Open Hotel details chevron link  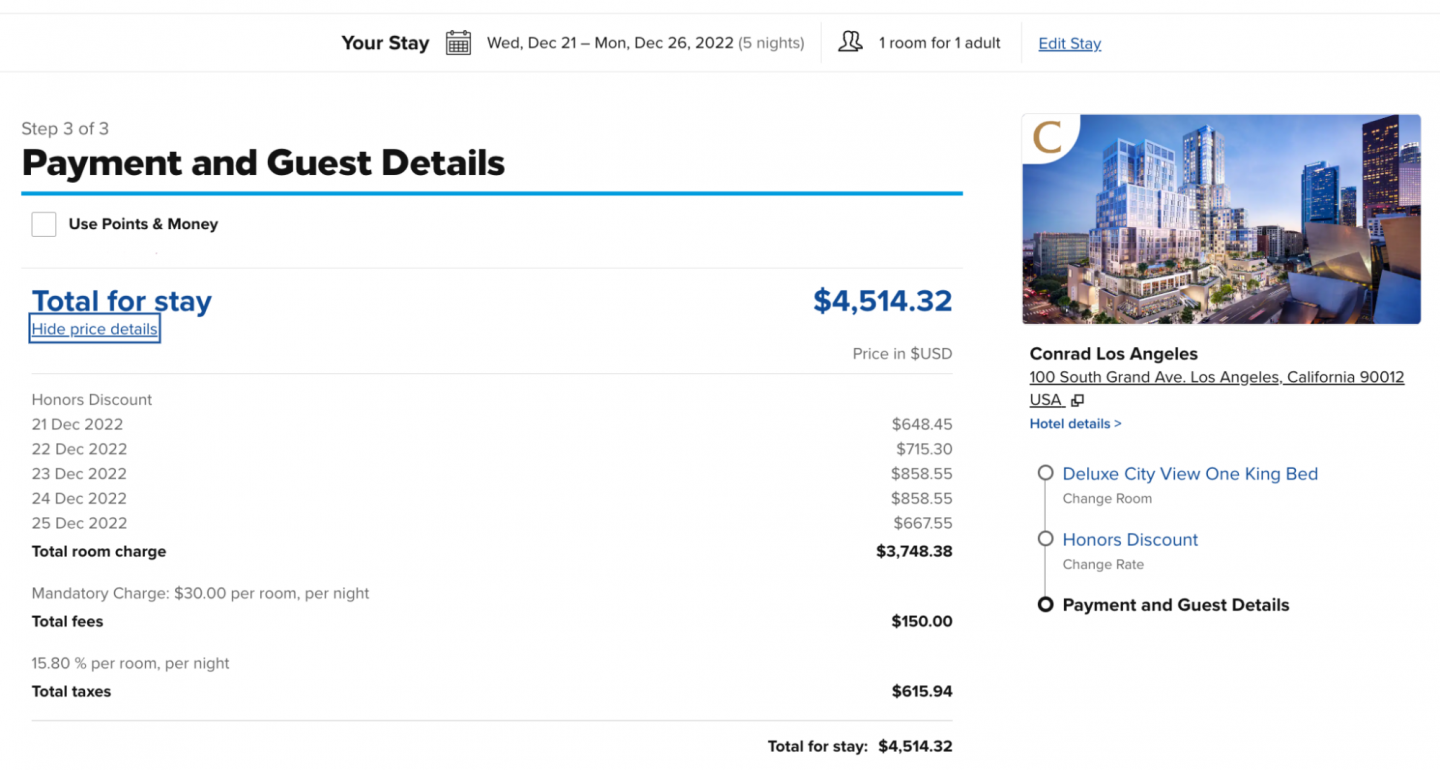(x=1075, y=424)
